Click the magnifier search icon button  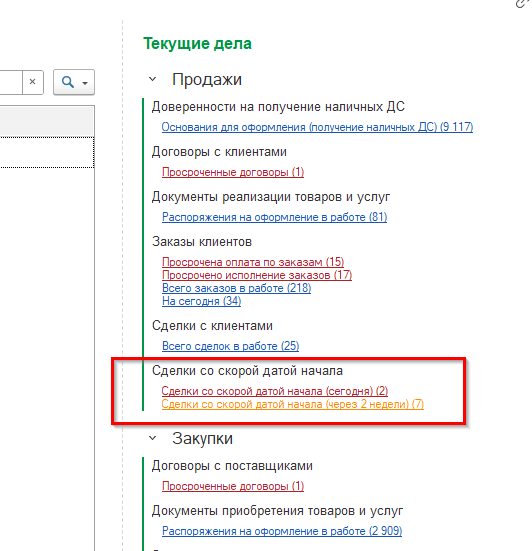pos(68,82)
